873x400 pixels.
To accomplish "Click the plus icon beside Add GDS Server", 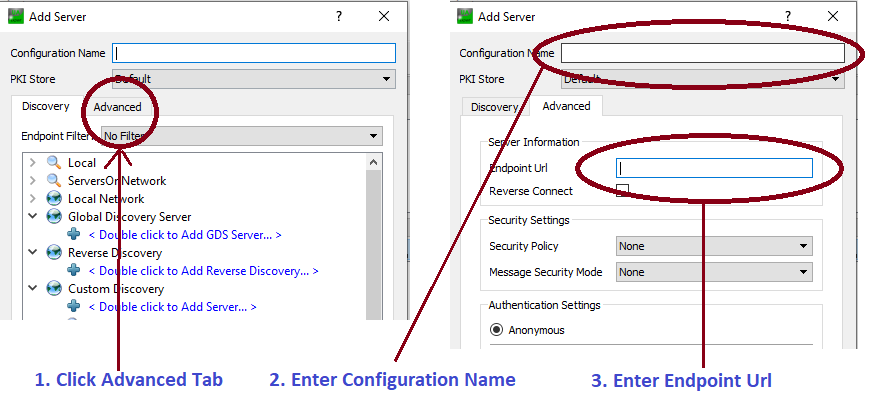I will point(73,235).
